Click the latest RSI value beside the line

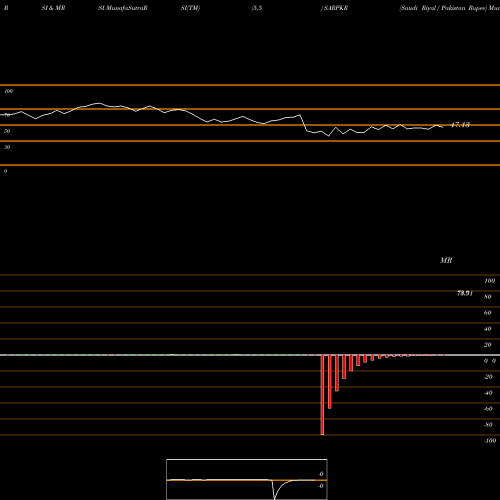460,125
